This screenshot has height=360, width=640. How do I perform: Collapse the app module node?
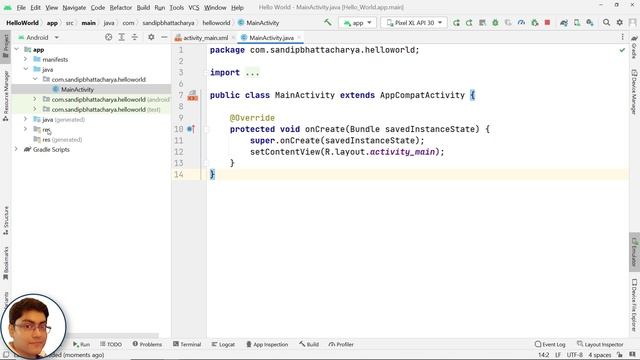pos(17,49)
